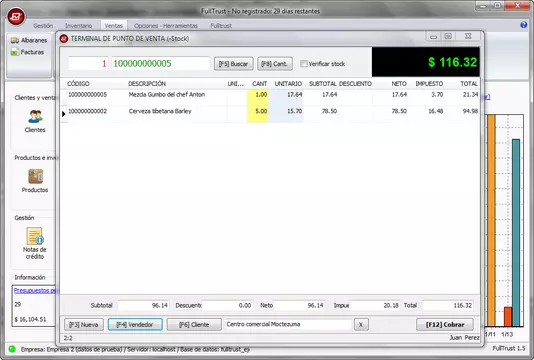Image resolution: width=534 pixels, height=360 pixels.
Task: Focus the product code field showing 100000000005
Action: (x=161, y=64)
